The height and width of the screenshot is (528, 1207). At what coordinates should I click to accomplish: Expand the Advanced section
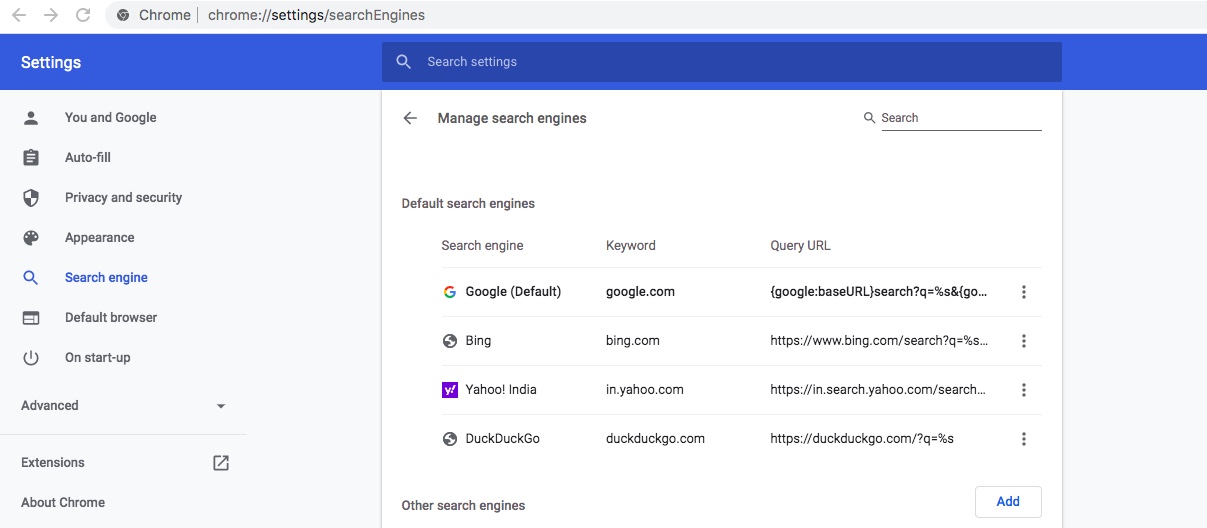point(123,405)
